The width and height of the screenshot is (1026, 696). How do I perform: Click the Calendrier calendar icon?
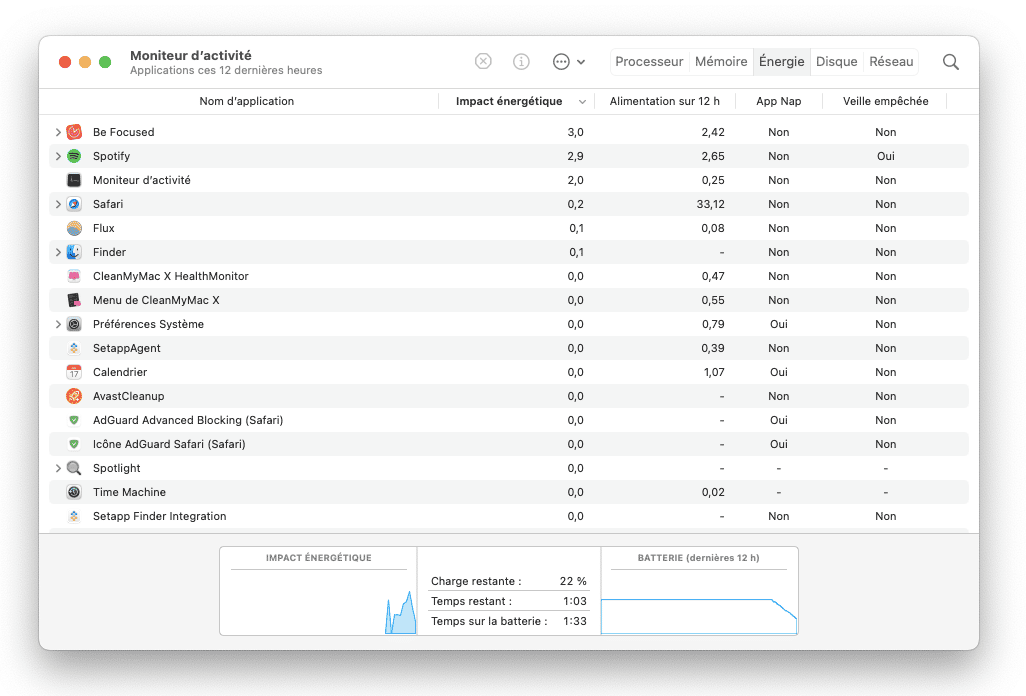74,372
